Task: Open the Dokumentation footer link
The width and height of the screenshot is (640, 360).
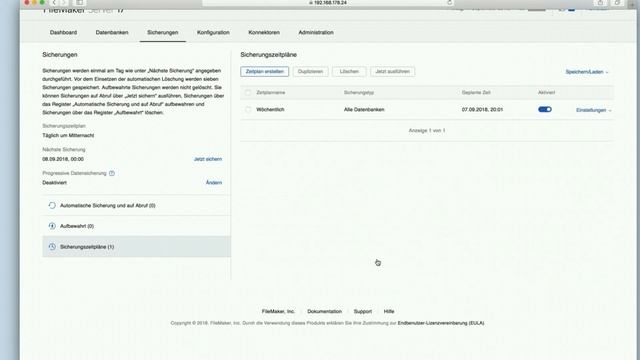Action: tap(324, 311)
